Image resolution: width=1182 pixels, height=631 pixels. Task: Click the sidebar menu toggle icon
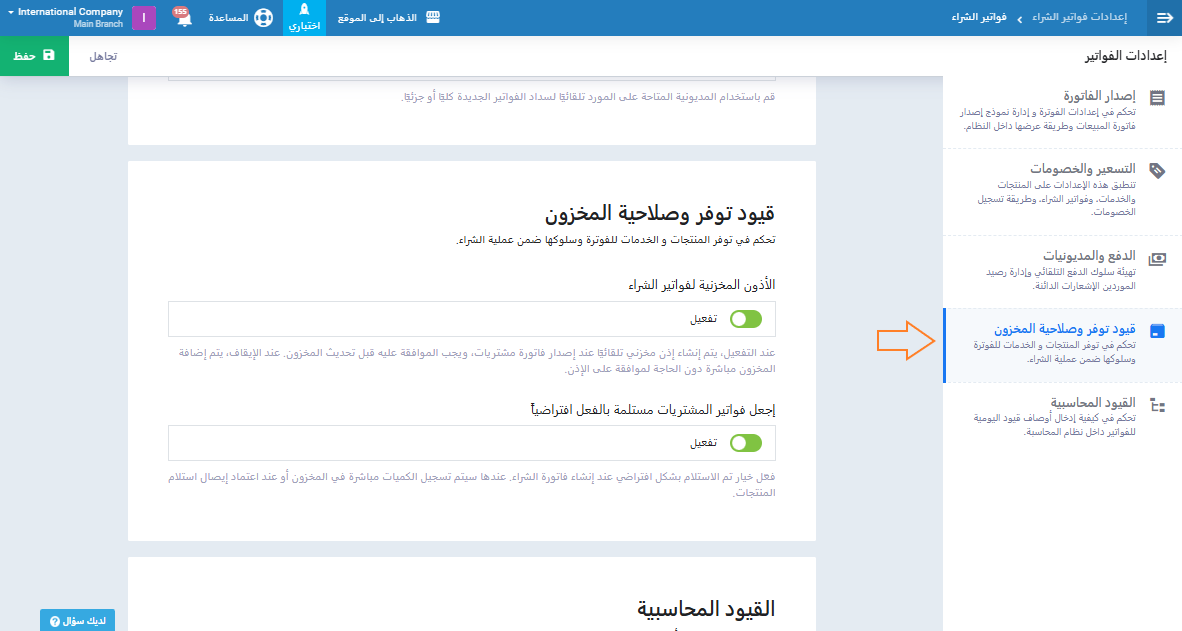1164,18
